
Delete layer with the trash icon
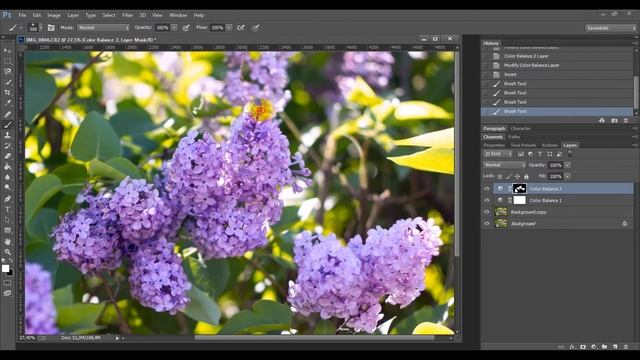(x=626, y=347)
